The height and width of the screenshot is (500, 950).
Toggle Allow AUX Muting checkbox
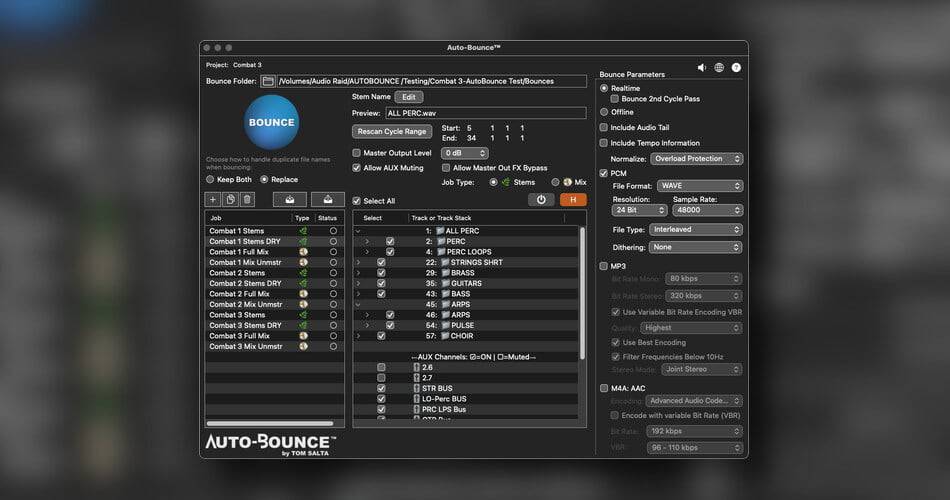click(x=356, y=168)
